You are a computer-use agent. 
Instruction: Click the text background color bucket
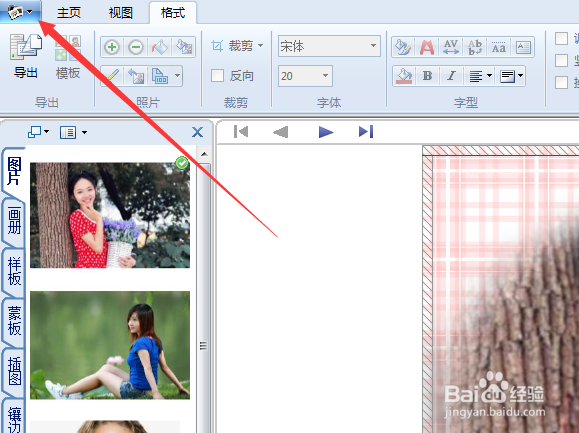pyautogui.click(x=404, y=76)
